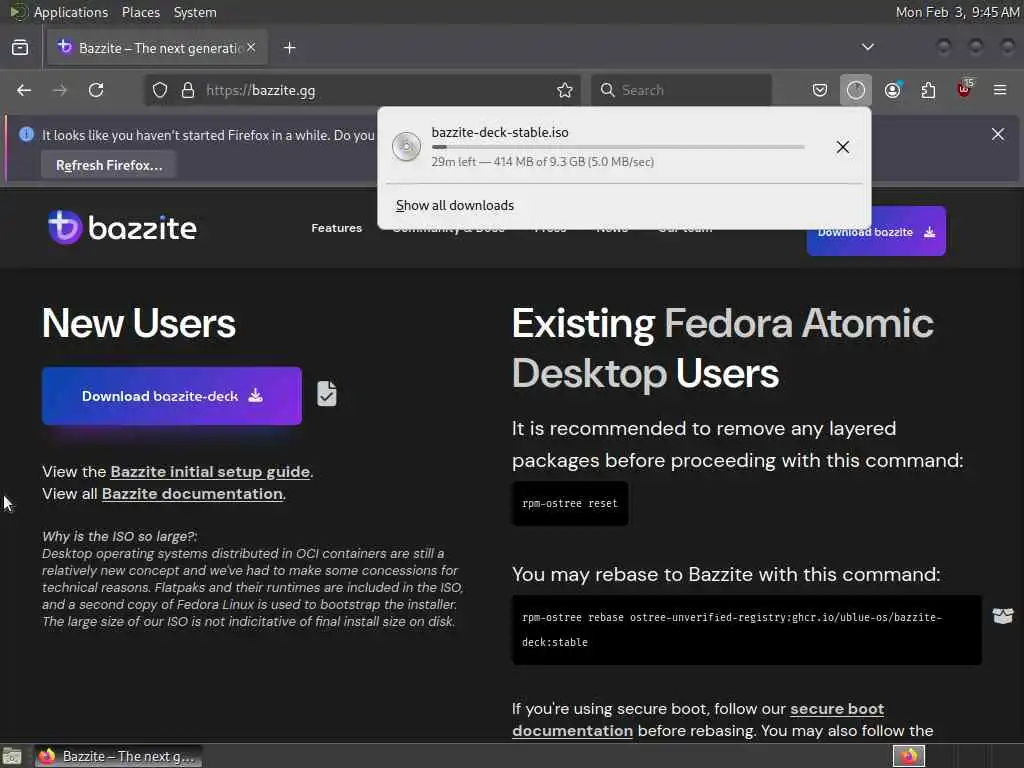
Task: Cancel the bazzite-deck-stable.iso download
Action: click(842, 147)
